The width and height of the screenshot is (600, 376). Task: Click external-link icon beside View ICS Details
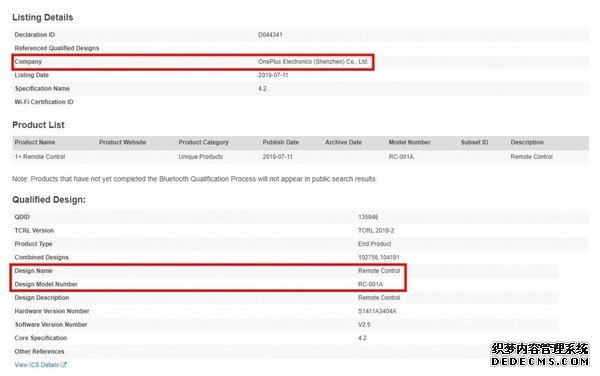tap(64, 365)
